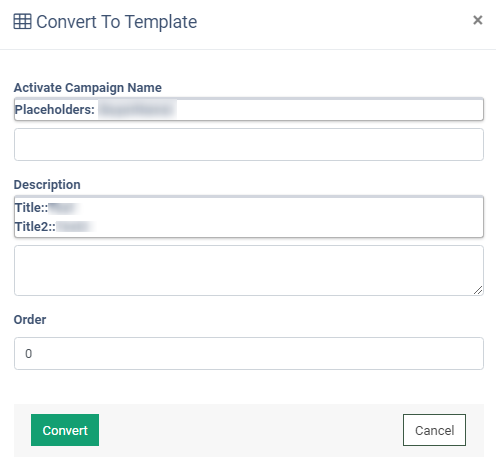Image resolution: width=496 pixels, height=467 pixels.
Task: Click the blurred value beside Placeholders:
Action: [137, 110]
